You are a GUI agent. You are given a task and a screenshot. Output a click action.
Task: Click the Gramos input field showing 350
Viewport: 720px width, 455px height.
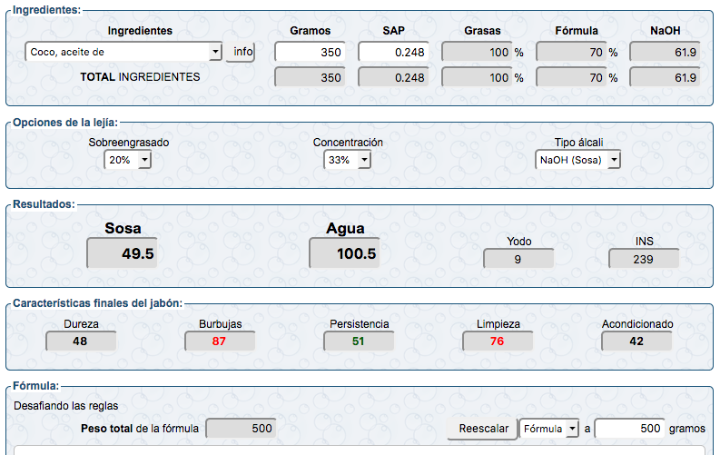[310, 52]
